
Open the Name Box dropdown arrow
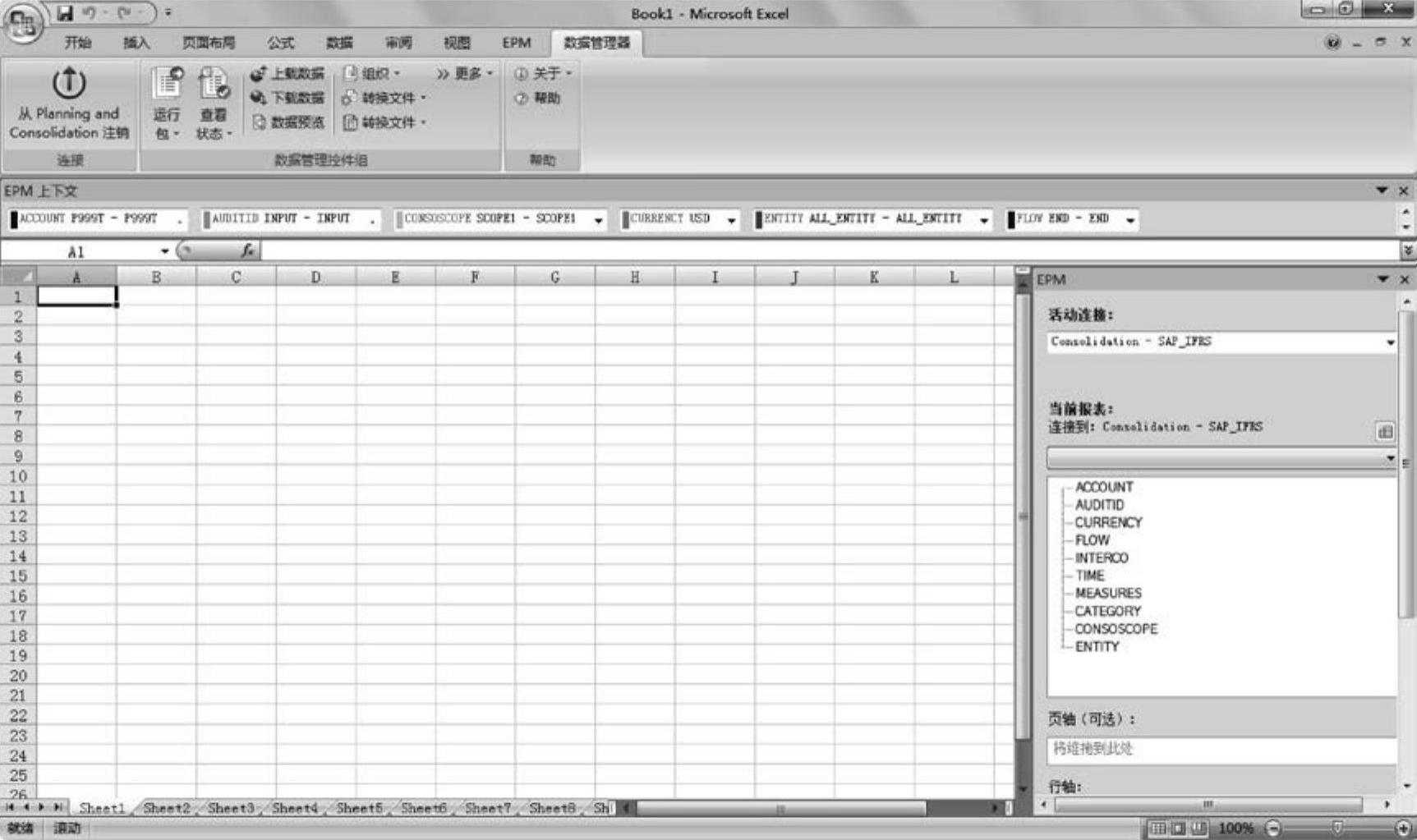(x=164, y=252)
